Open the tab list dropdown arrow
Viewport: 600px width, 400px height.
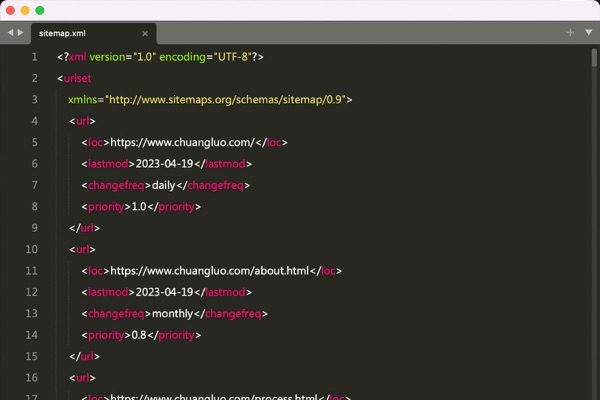coord(586,33)
